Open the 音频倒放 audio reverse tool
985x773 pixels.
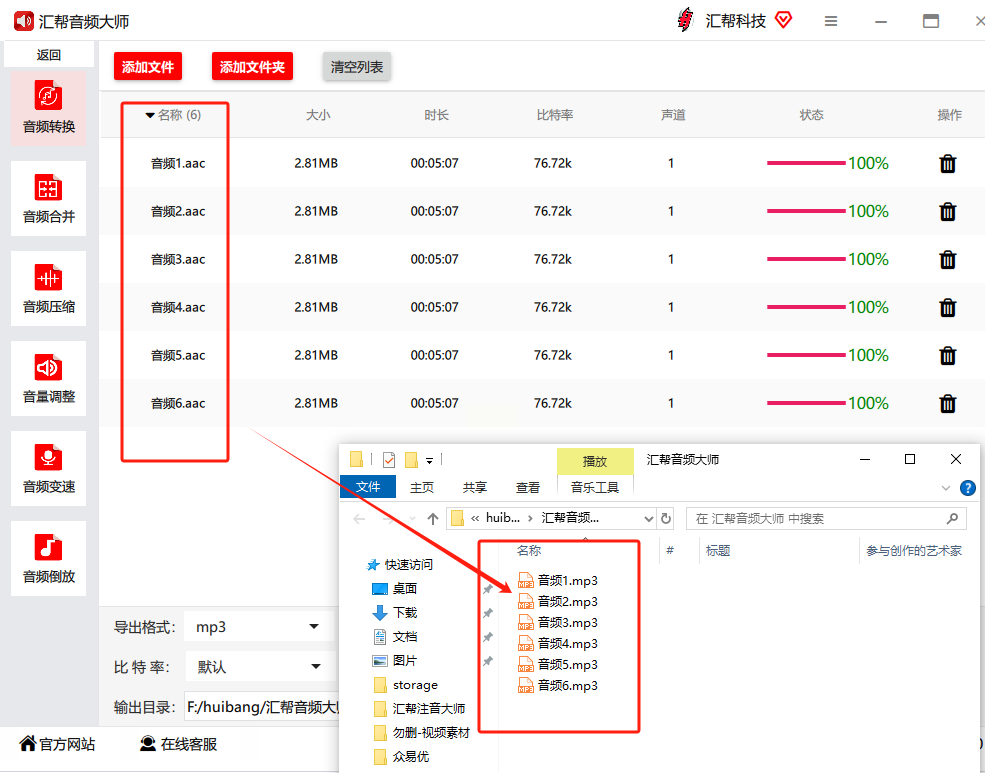[x=48, y=558]
